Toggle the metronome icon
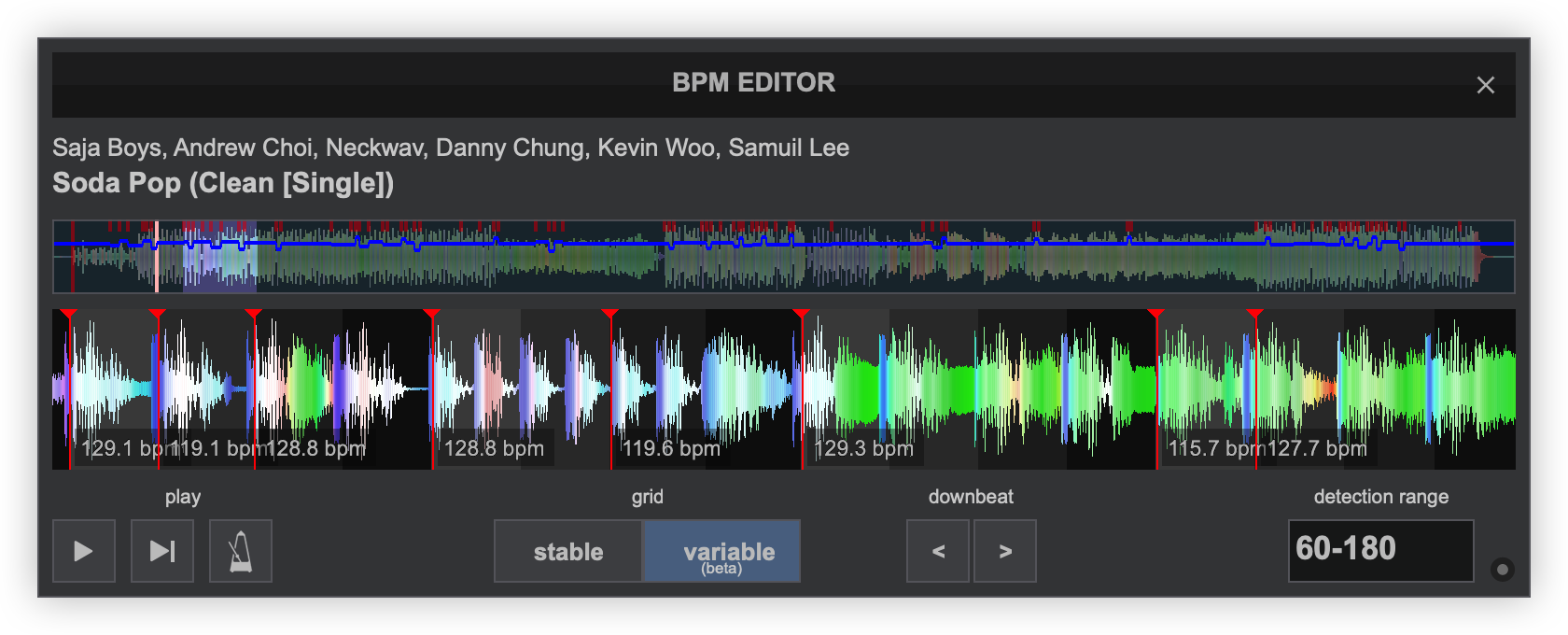The image size is (1568, 635). coord(241,551)
